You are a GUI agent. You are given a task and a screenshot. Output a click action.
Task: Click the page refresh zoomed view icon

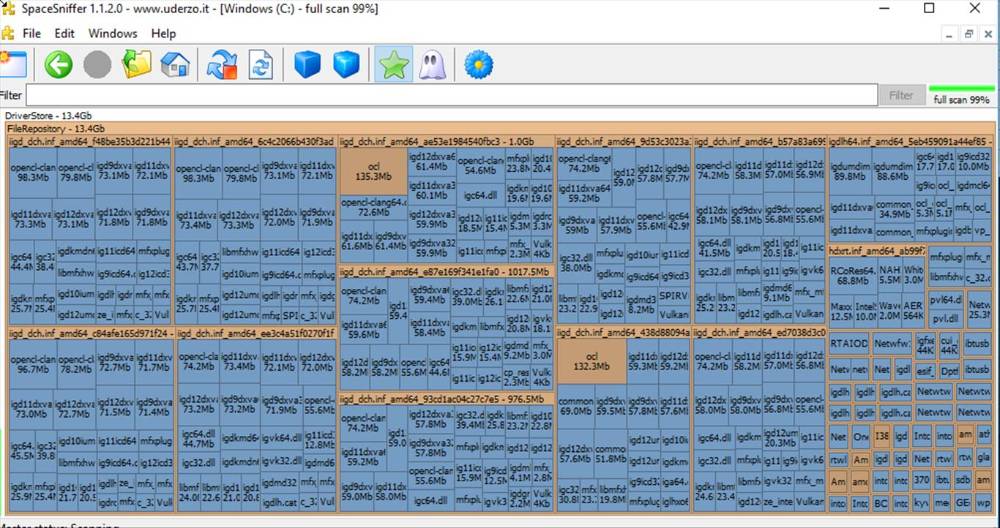point(261,65)
